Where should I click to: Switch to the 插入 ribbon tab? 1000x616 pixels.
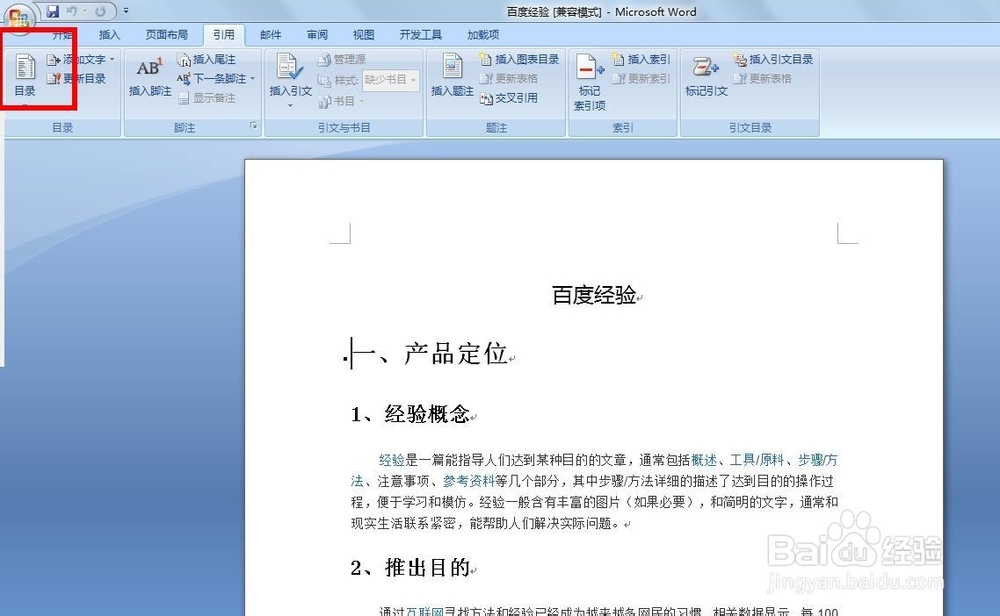[110, 34]
